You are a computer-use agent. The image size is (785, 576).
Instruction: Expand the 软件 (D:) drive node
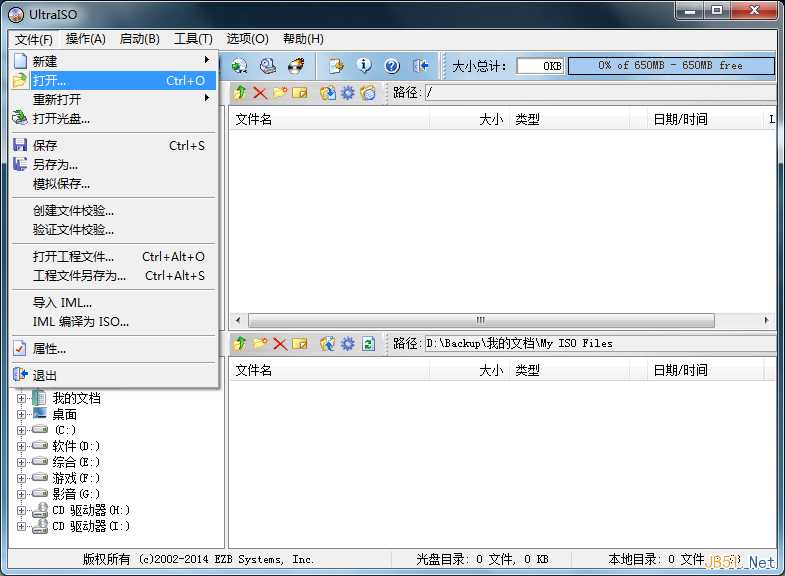pos(21,446)
